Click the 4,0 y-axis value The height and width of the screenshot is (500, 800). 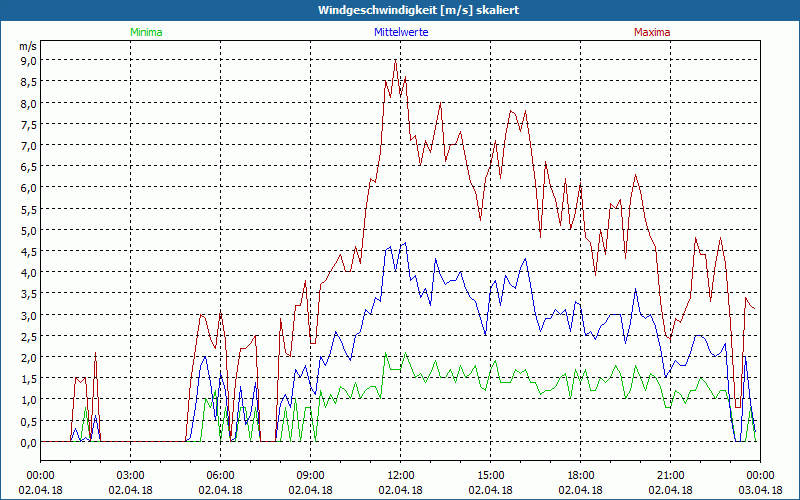[x=28, y=272]
